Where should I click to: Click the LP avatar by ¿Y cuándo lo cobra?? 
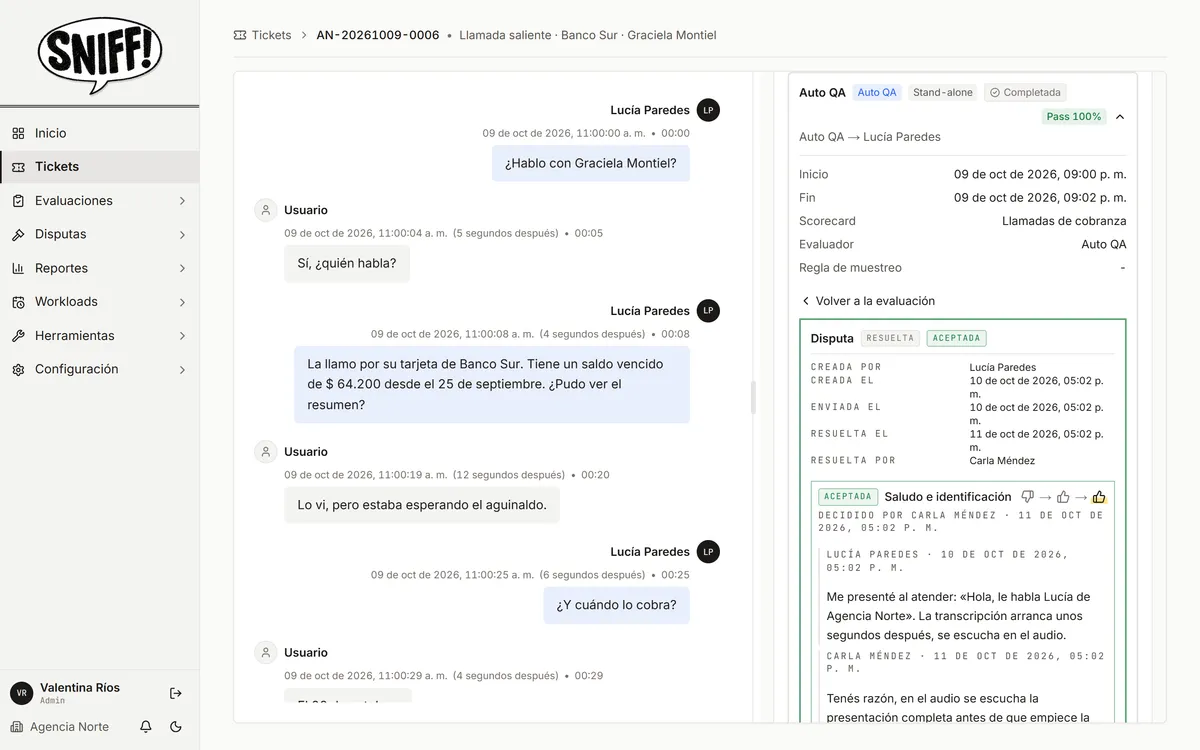708,552
